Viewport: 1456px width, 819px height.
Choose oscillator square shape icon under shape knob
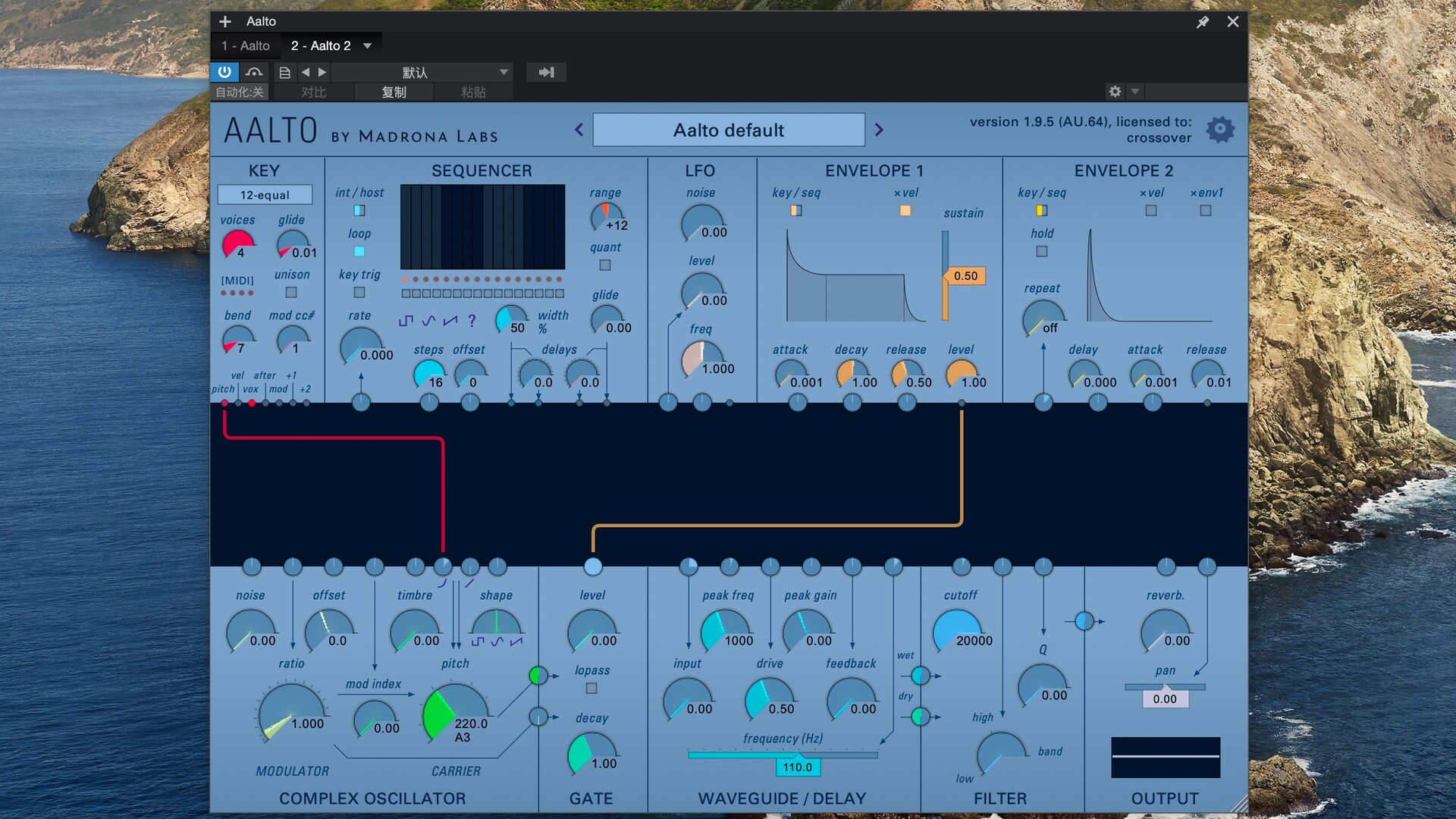click(x=478, y=642)
